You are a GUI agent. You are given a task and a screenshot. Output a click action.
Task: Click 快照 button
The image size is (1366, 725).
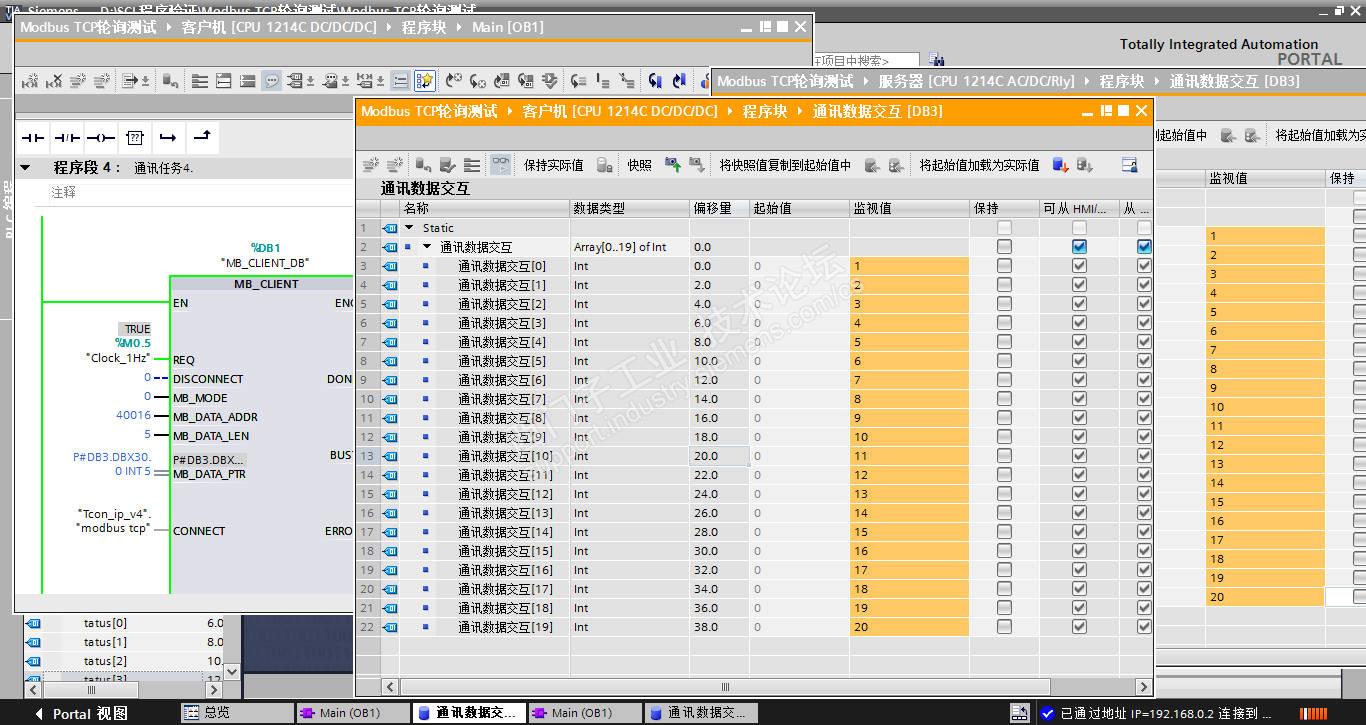click(x=639, y=165)
